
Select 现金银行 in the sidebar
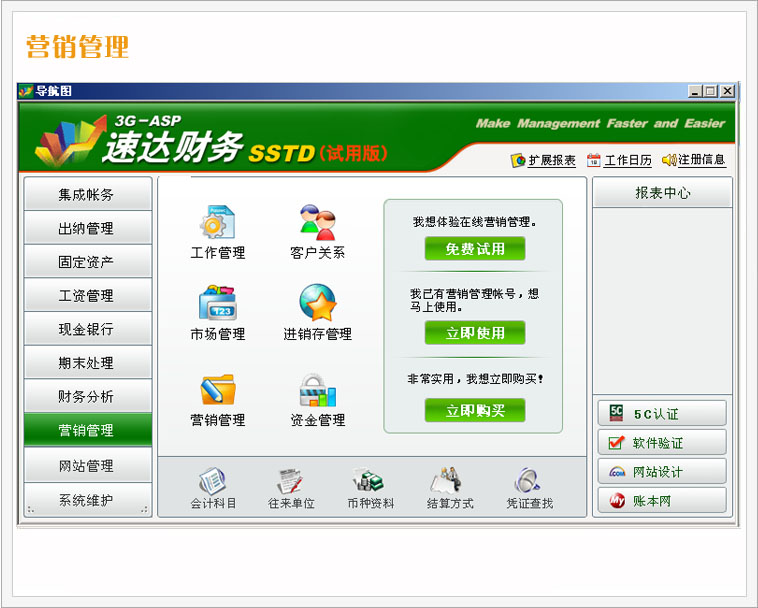point(88,329)
